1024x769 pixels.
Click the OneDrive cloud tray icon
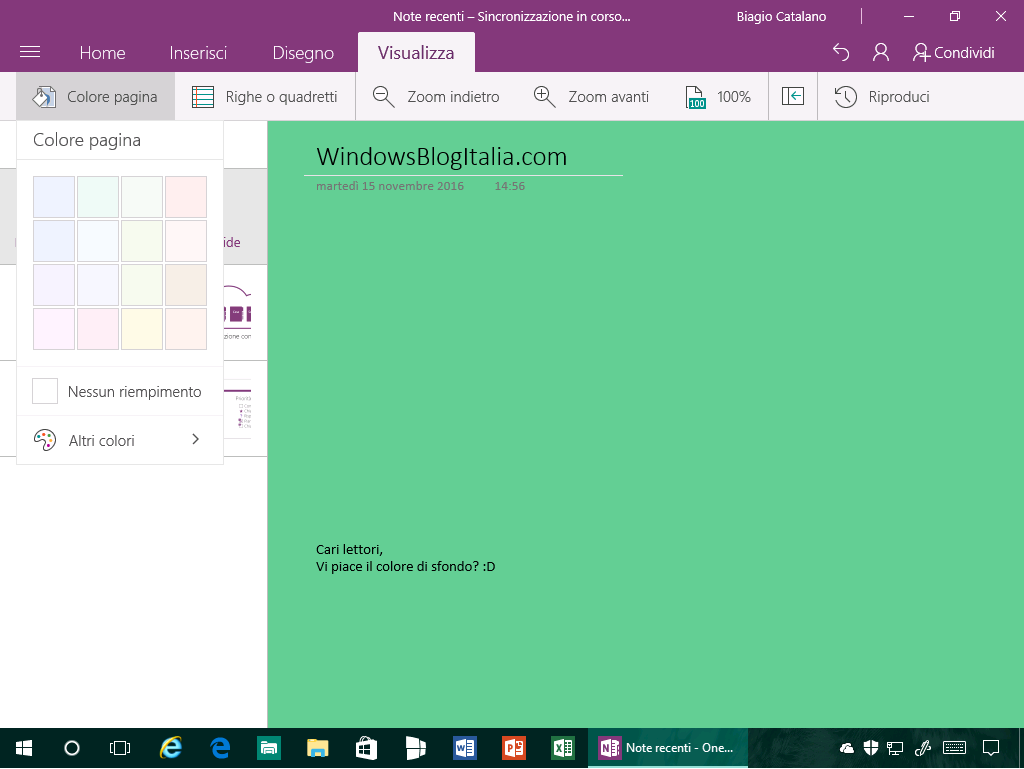click(x=847, y=748)
